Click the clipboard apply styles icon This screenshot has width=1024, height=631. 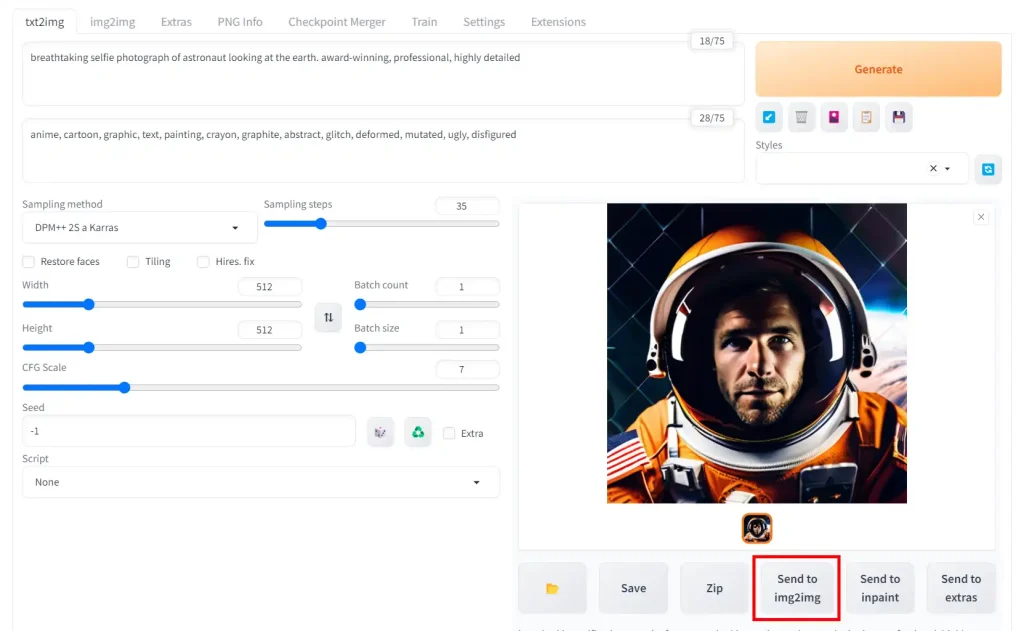866,117
